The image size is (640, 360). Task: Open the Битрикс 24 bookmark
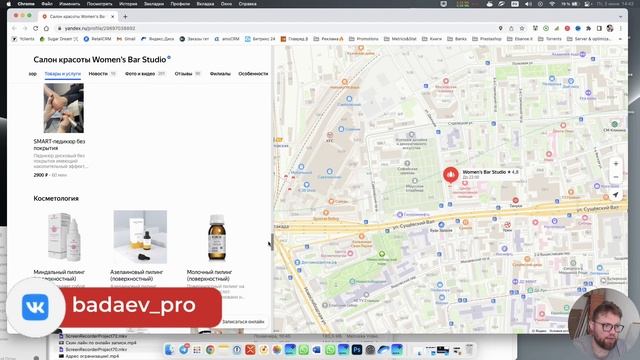(260, 39)
